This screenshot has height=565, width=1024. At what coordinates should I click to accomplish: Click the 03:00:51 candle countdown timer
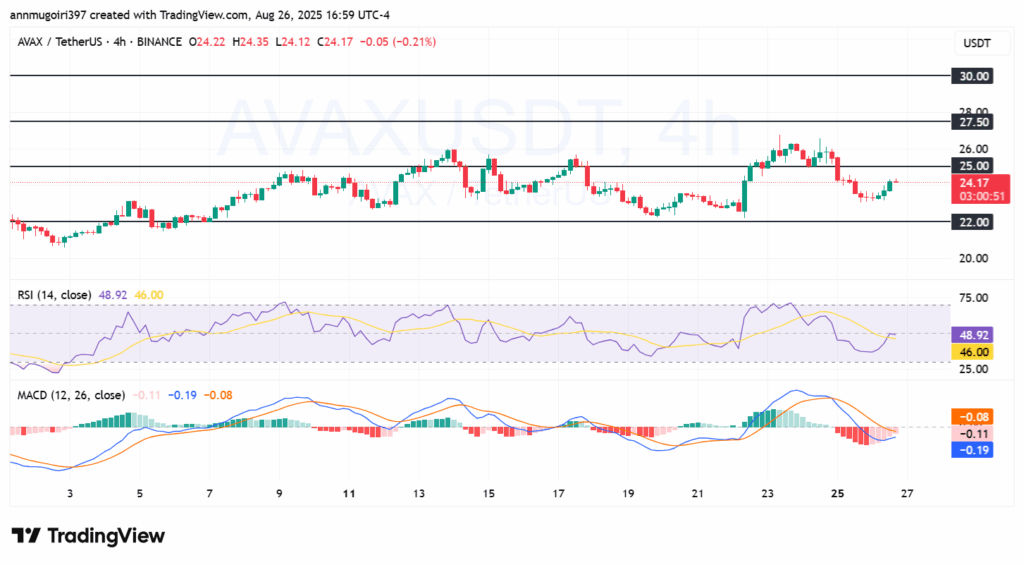click(981, 196)
